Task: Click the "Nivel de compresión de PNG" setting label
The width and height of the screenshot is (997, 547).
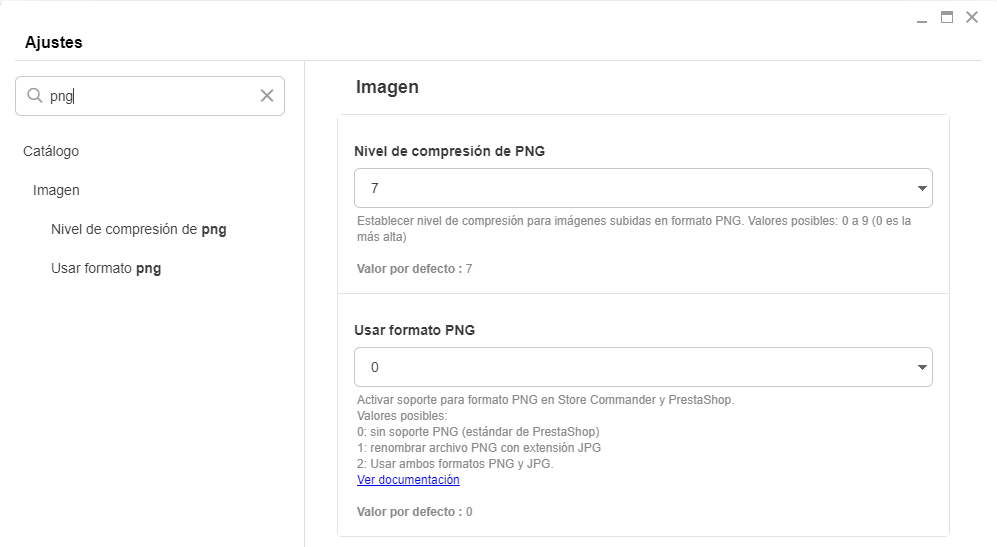Action: coord(449,151)
